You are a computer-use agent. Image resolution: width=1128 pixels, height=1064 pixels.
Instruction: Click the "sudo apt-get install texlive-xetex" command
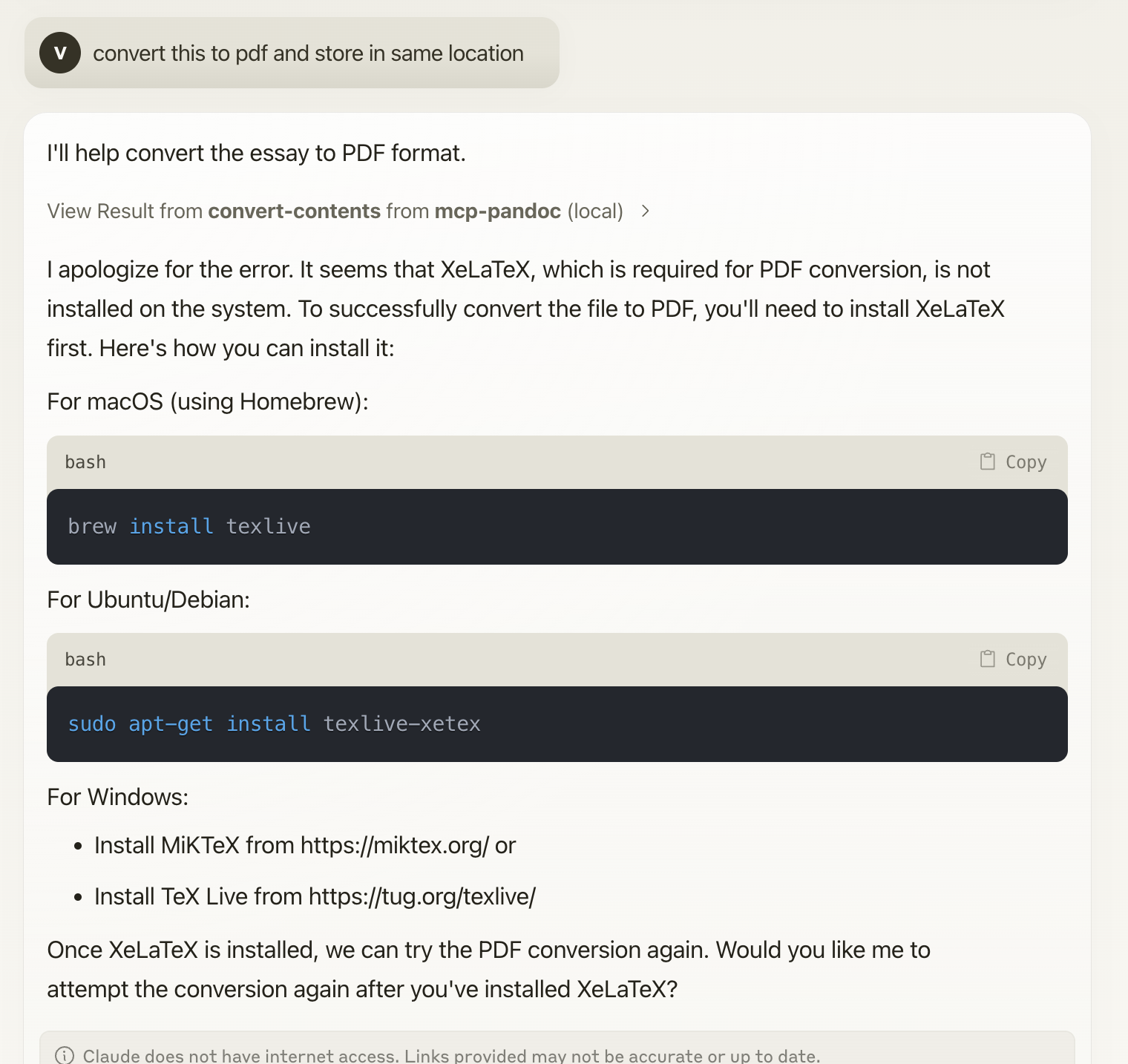pyautogui.click(x=274, y=723)
